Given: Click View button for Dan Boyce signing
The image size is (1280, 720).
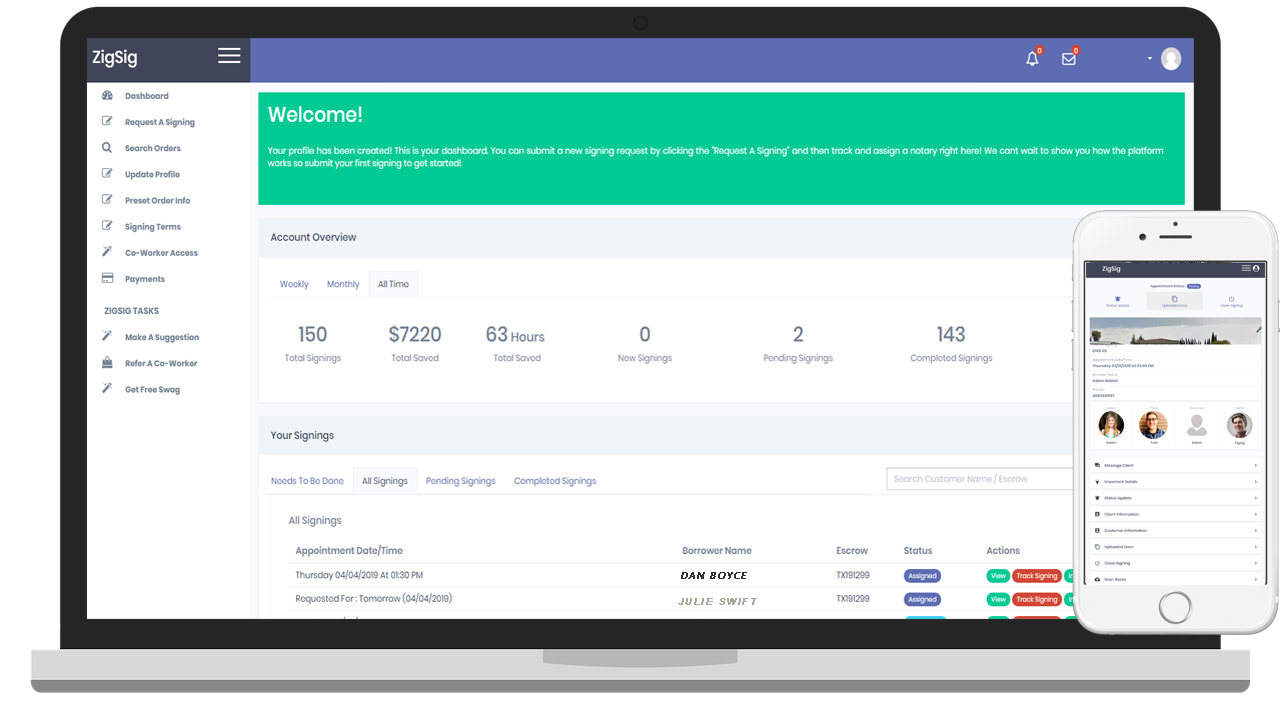Looking at the screenshot, I should [x=997, y=576].
